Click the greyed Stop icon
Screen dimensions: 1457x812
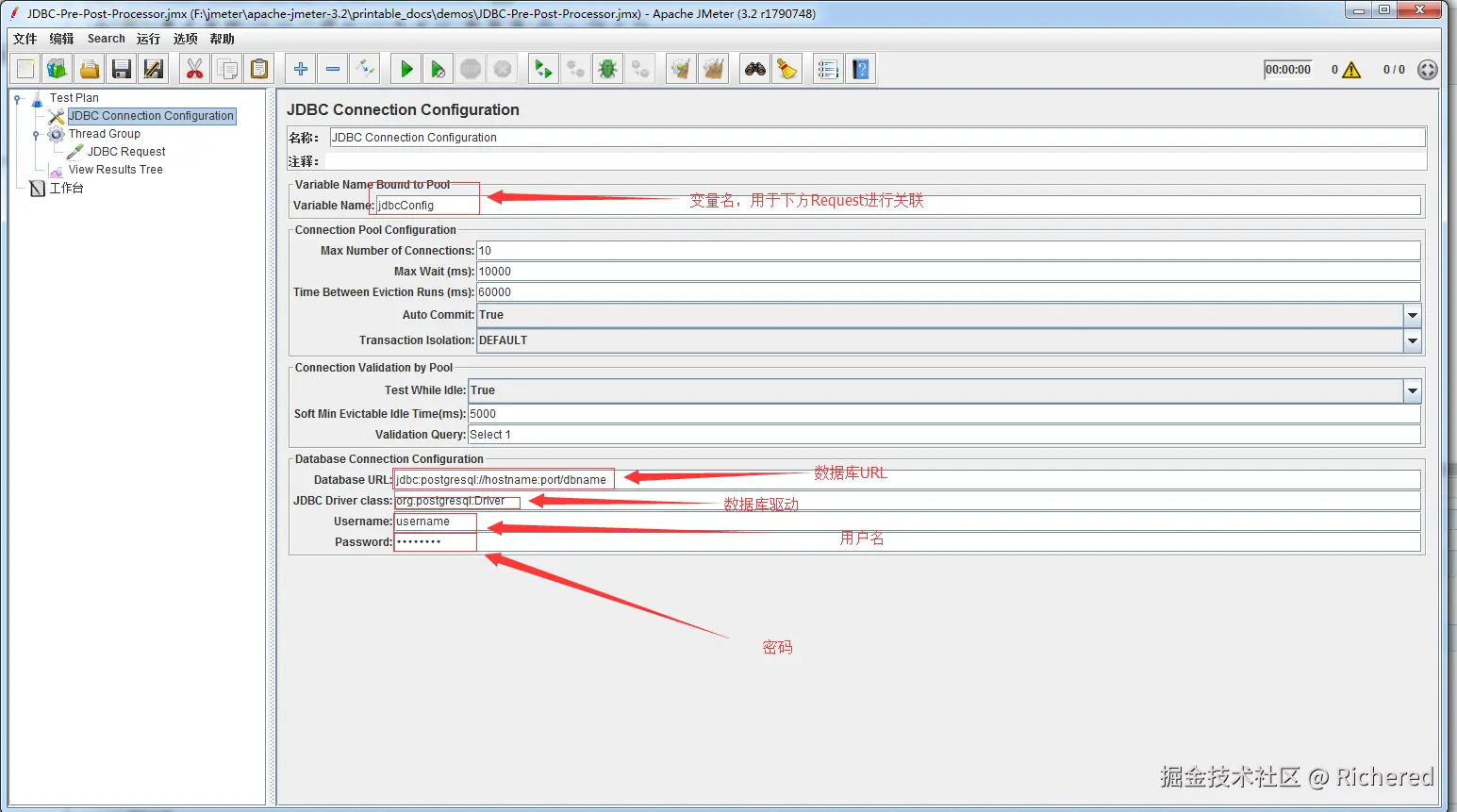[x=471, y=69]
